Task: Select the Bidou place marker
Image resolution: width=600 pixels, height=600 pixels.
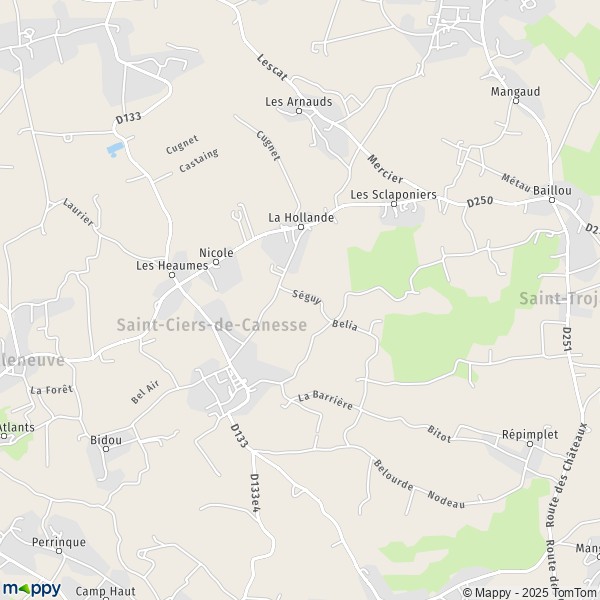Action: point(106,449)
